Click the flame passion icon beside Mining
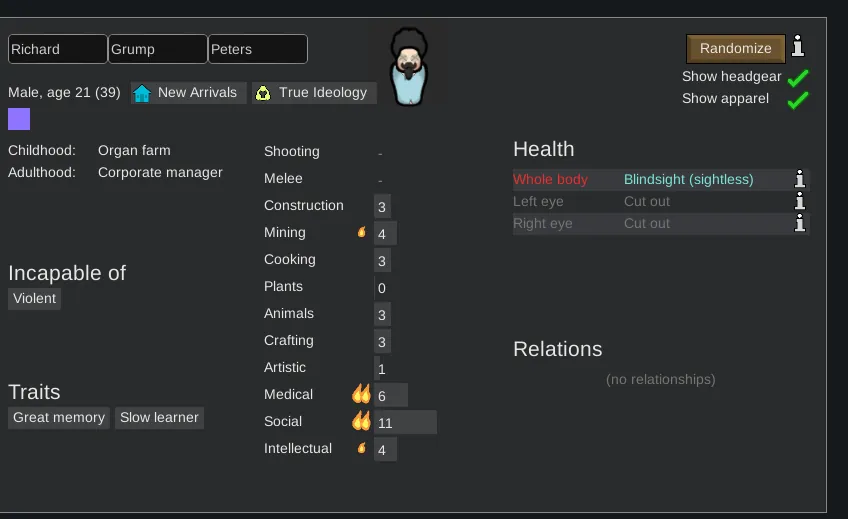The image size is (848, 519). (x=362, y=233)
